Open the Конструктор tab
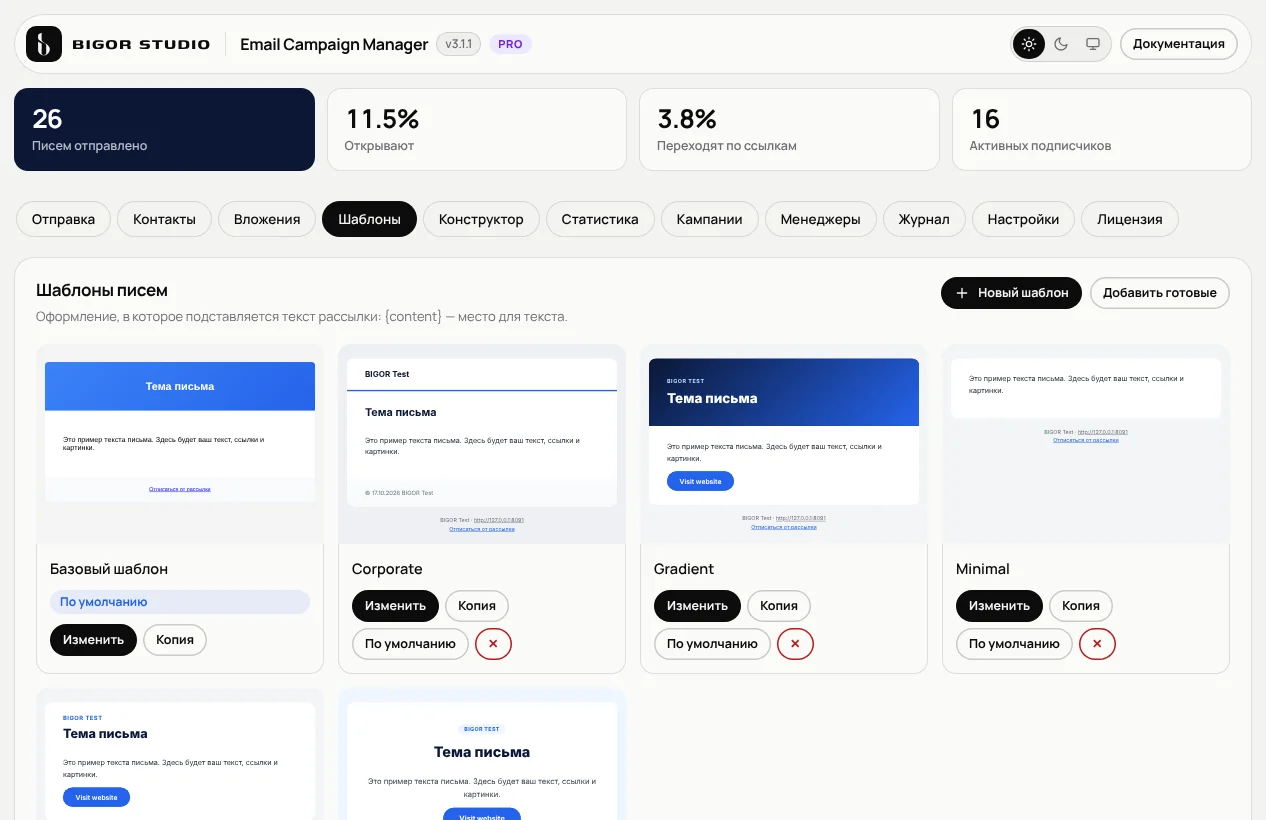 click(x=481, y=219)
